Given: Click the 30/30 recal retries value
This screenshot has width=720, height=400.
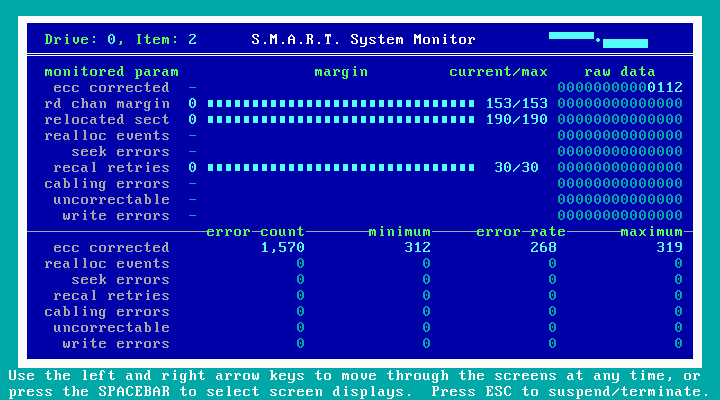Looking at the screenshot, I should (516, 168).
